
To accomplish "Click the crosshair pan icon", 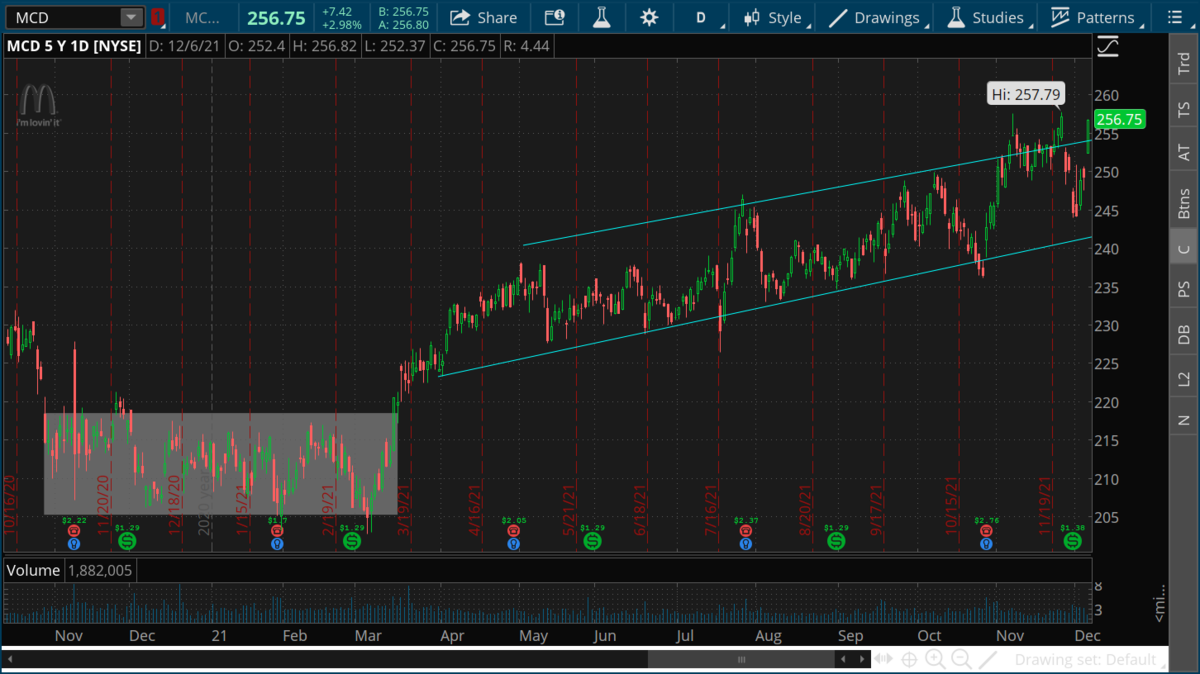I will 910,659.
